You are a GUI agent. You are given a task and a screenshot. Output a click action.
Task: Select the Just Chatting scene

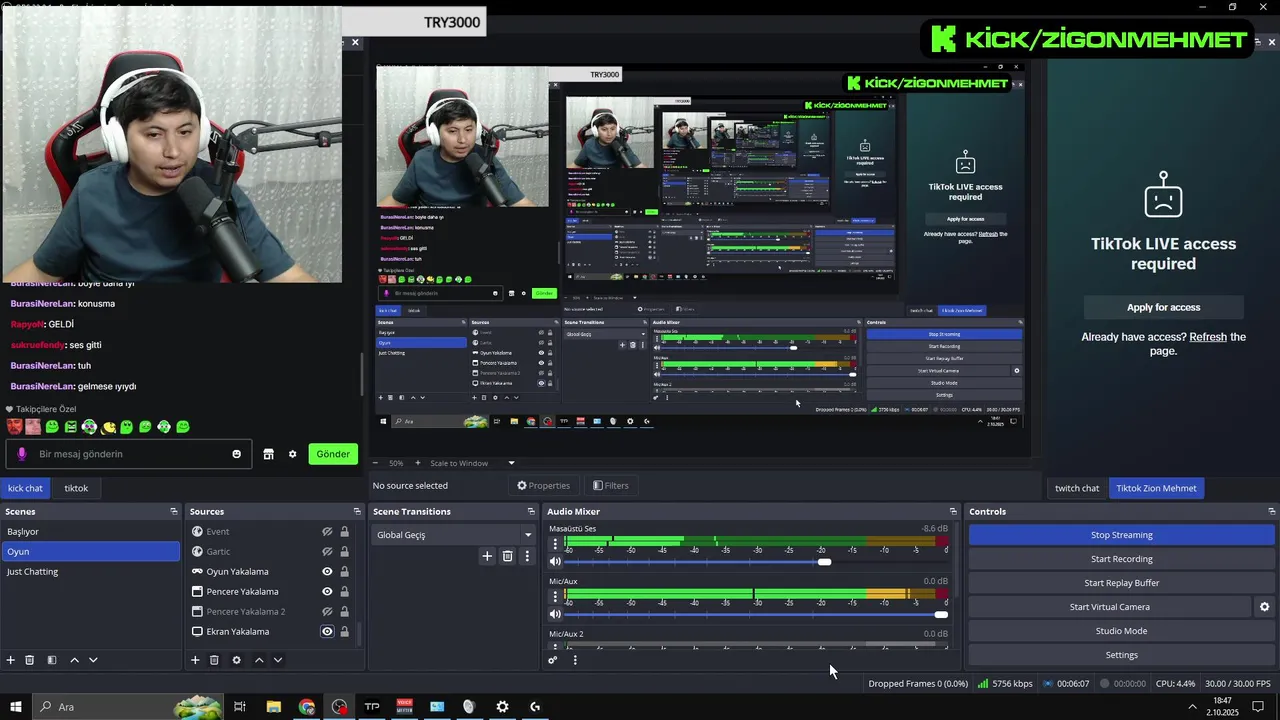pyautogui.click(x=90, y=572)
